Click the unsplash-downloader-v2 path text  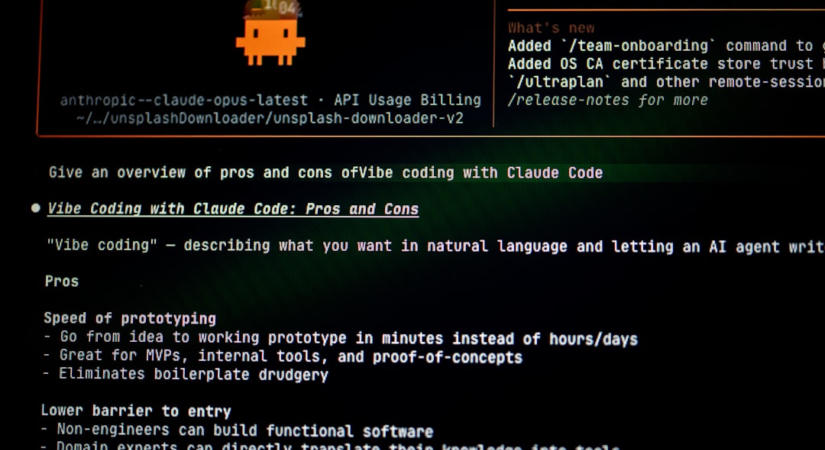(x=269, y=118)
